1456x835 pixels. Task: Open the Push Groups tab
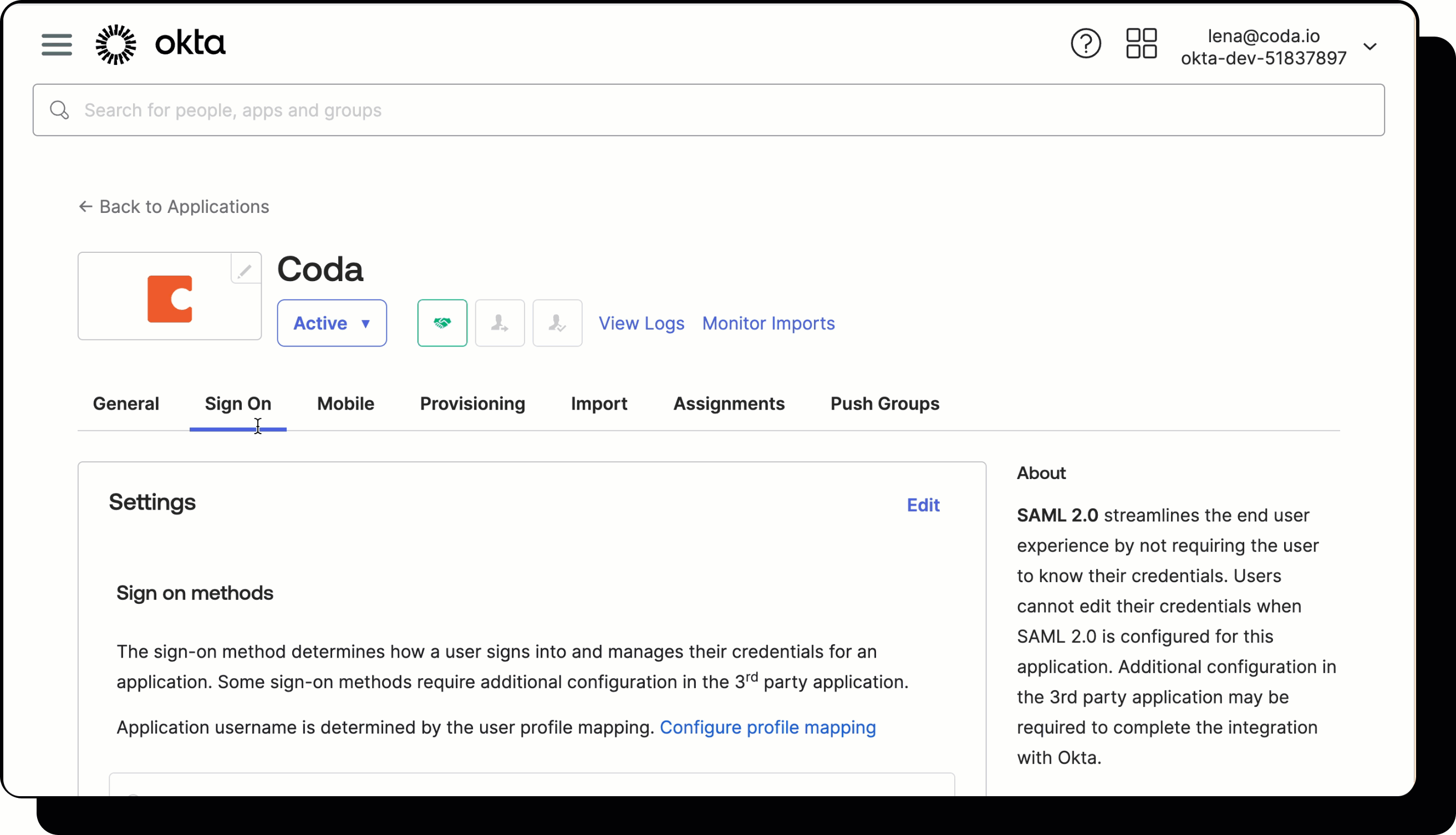884,404
